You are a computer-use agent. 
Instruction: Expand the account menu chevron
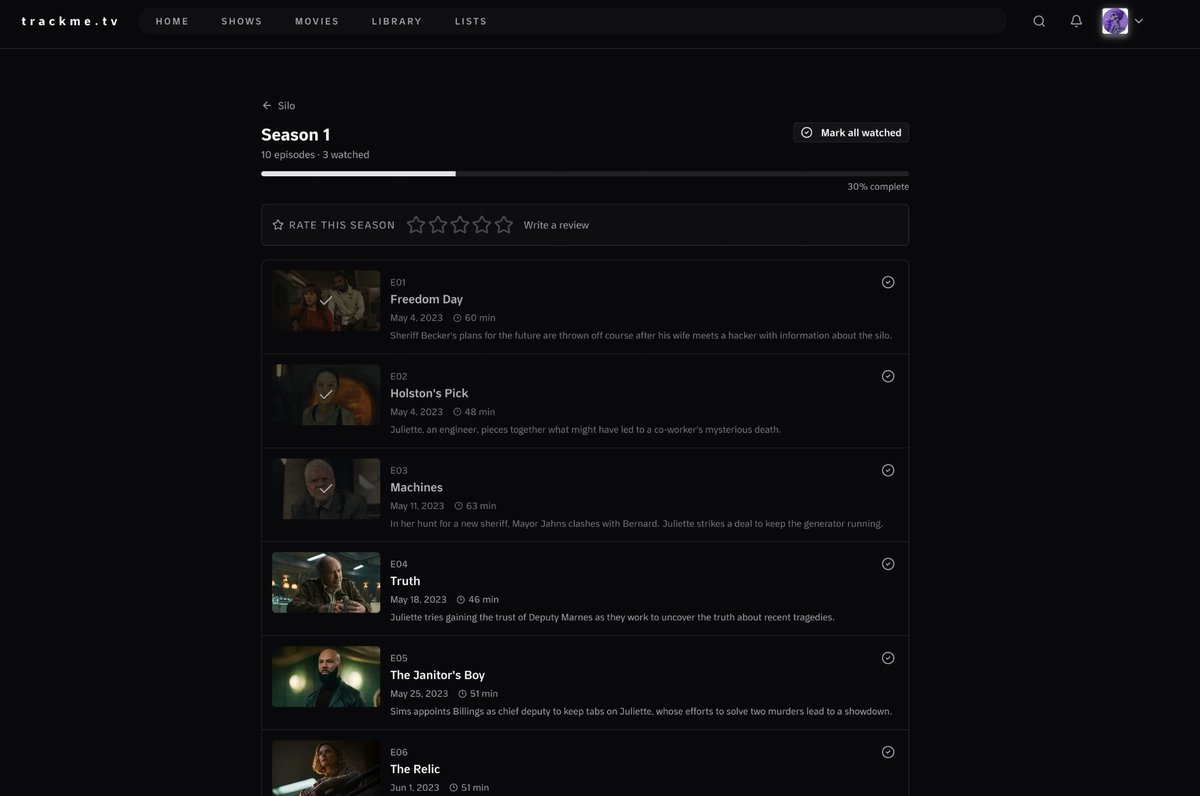(1139, 21)
